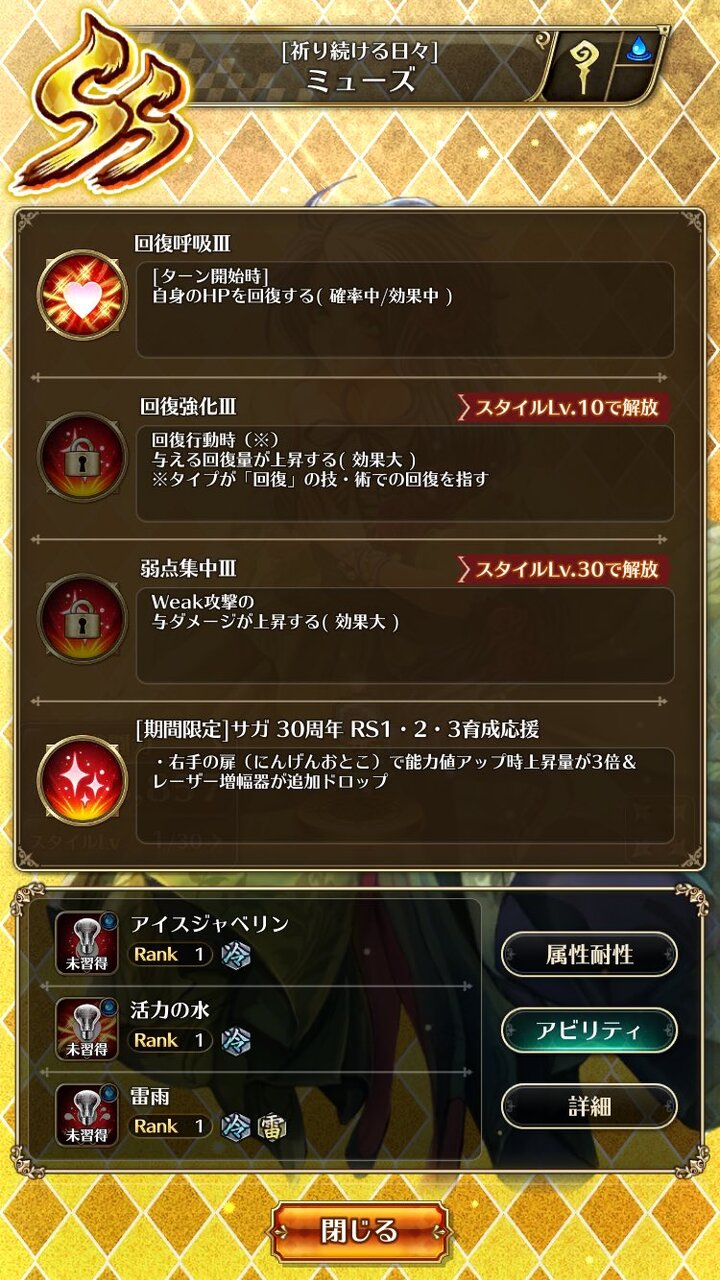Select the 活力の水 unlearned skill icon
This screenshot has width=720, height=1280.
pyautogui.click(x=87, y=1029)
